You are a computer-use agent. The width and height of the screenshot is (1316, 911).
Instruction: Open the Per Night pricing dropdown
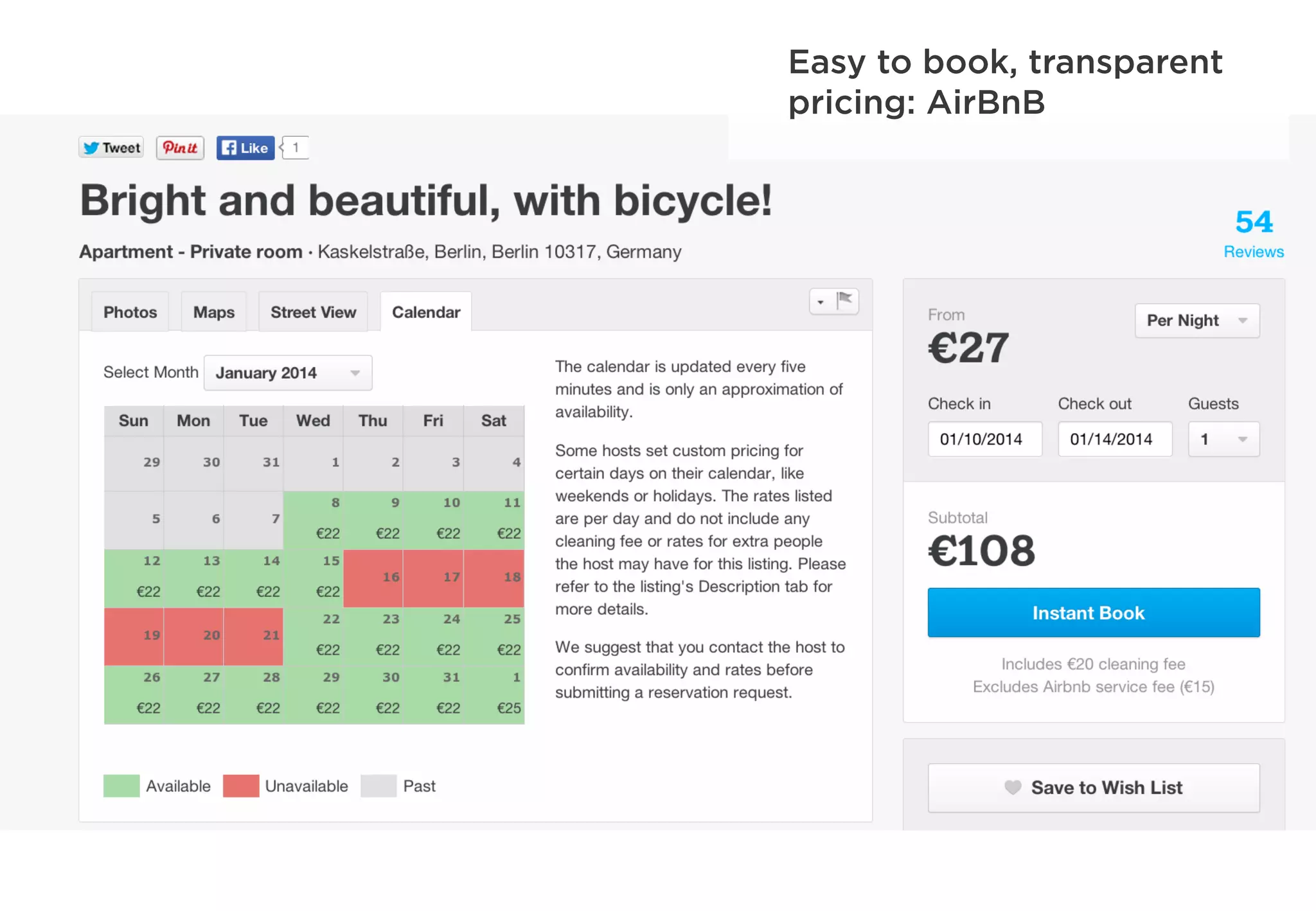(x=1197, y=320)
